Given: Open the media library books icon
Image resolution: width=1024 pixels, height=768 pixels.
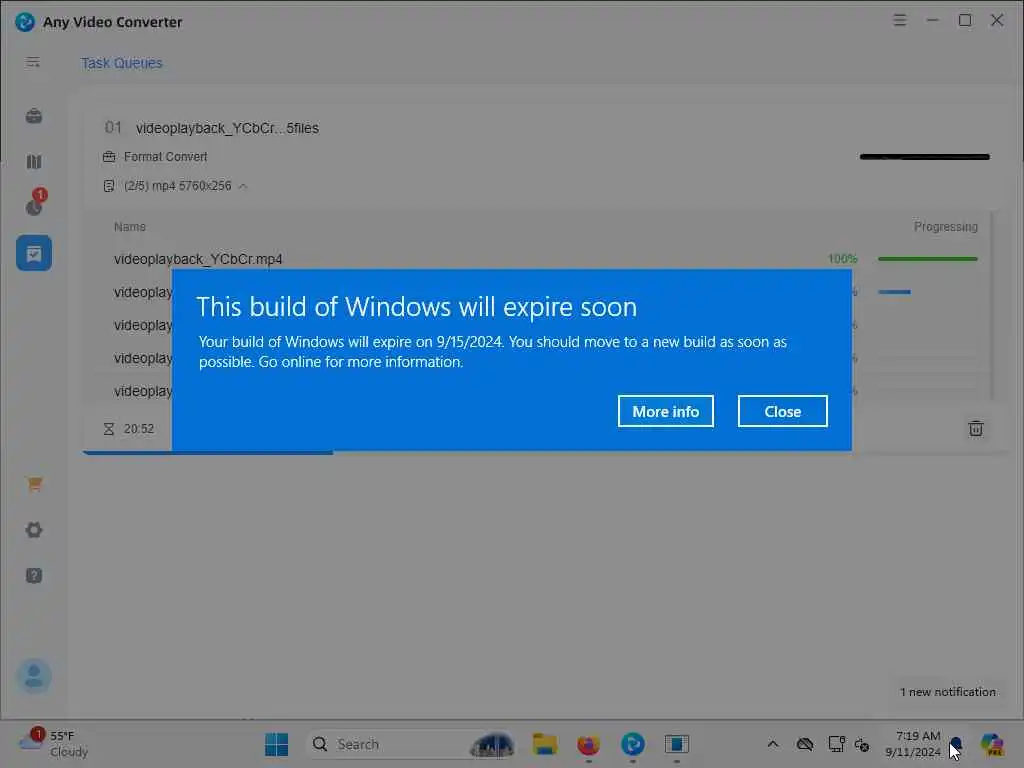Looking at the screenshot, I should pos(34,161).
